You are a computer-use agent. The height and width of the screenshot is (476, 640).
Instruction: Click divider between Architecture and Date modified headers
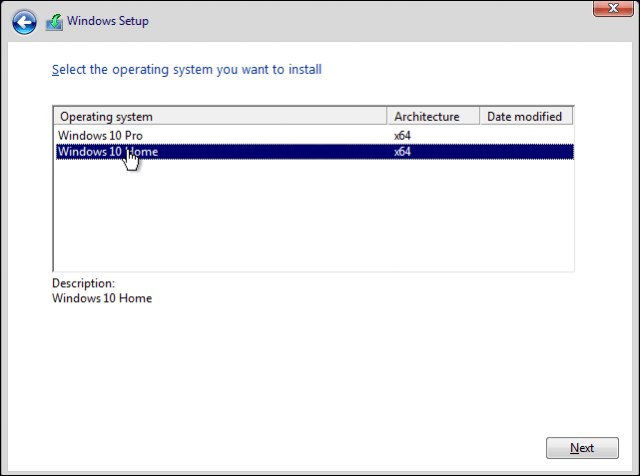480,116
